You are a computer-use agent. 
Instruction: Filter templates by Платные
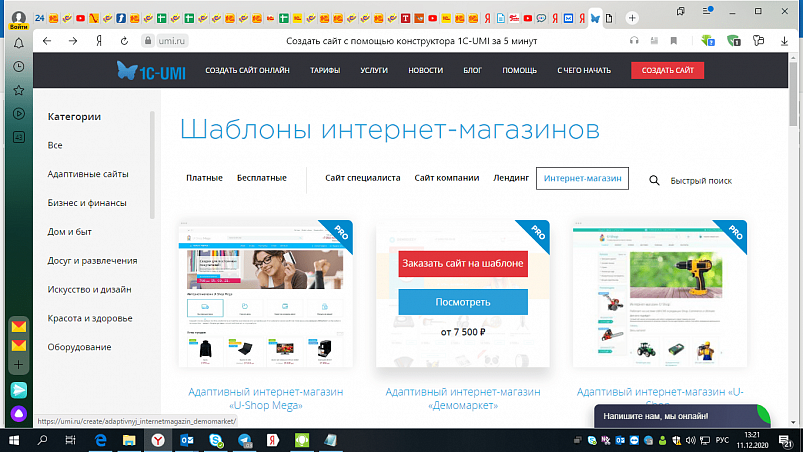tap(204, 178)
